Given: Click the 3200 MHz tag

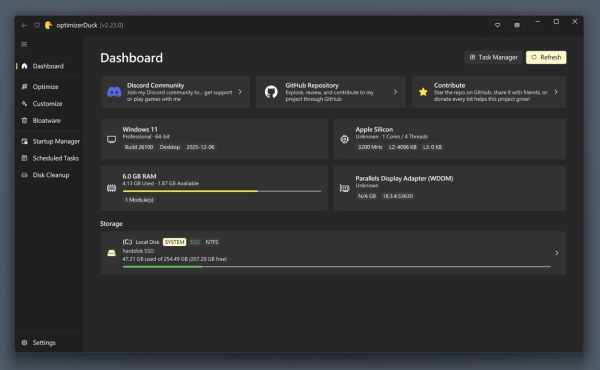Looking at the screenshot, I should coord(370,147).
